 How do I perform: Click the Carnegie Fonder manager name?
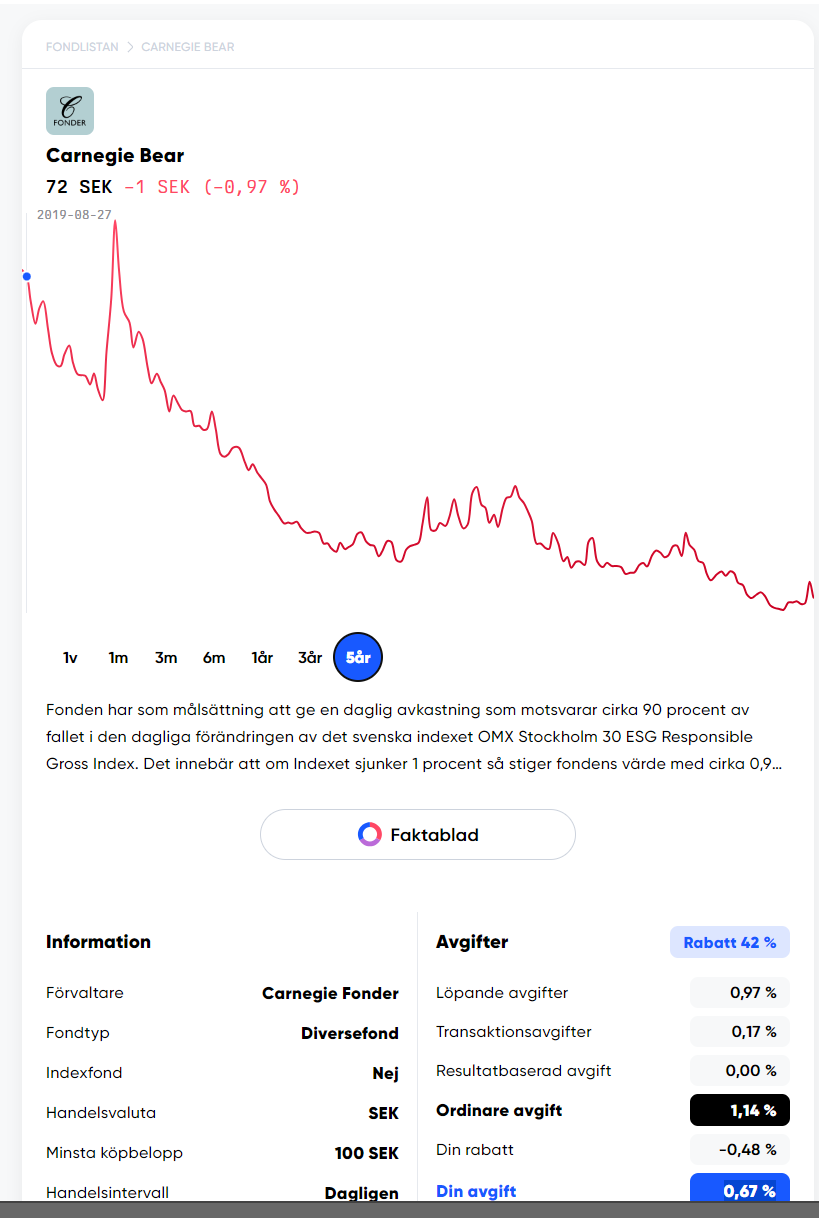coord(330,993)
